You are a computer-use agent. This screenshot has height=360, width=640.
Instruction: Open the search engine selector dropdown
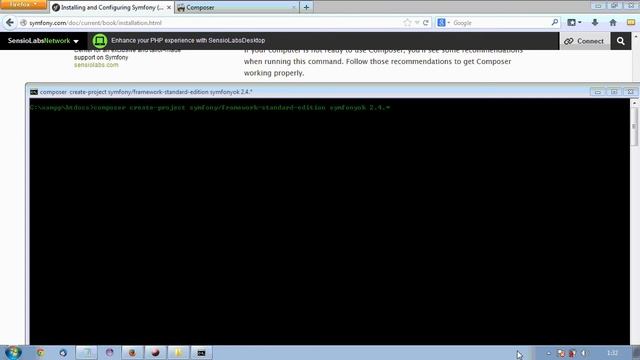click(443, 23)
